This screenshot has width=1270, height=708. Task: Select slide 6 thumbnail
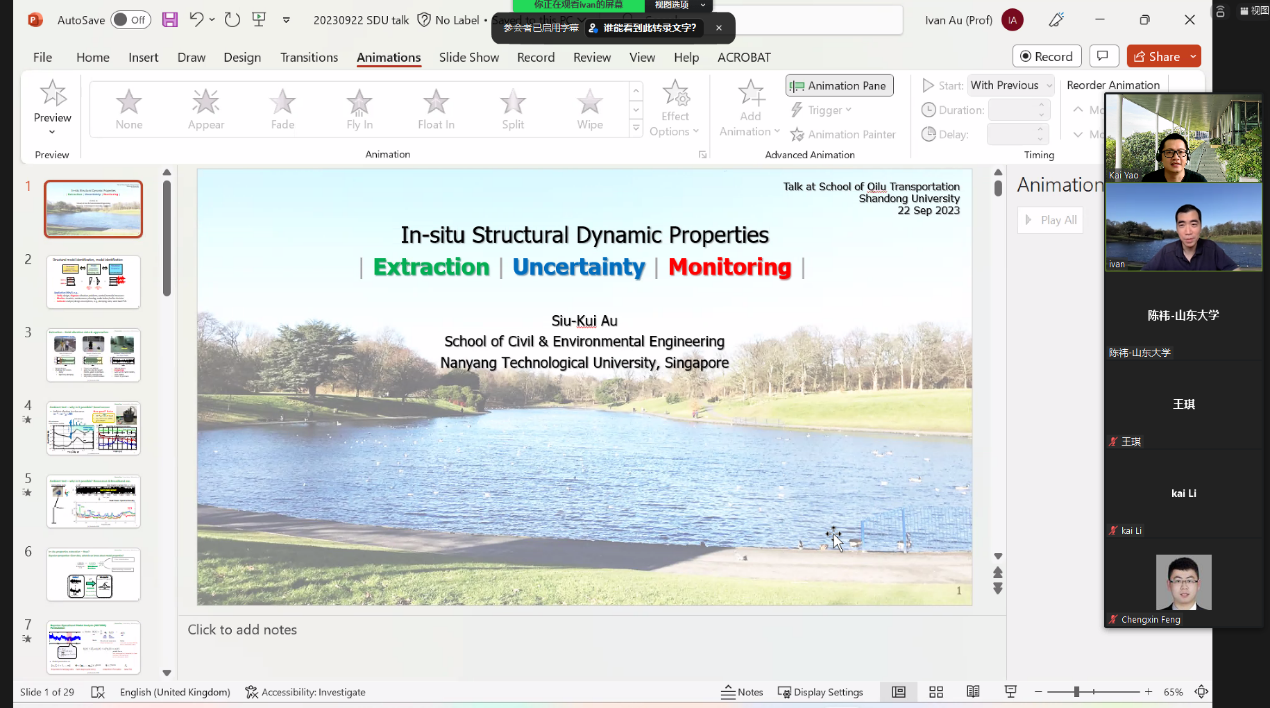click(93, 575)
